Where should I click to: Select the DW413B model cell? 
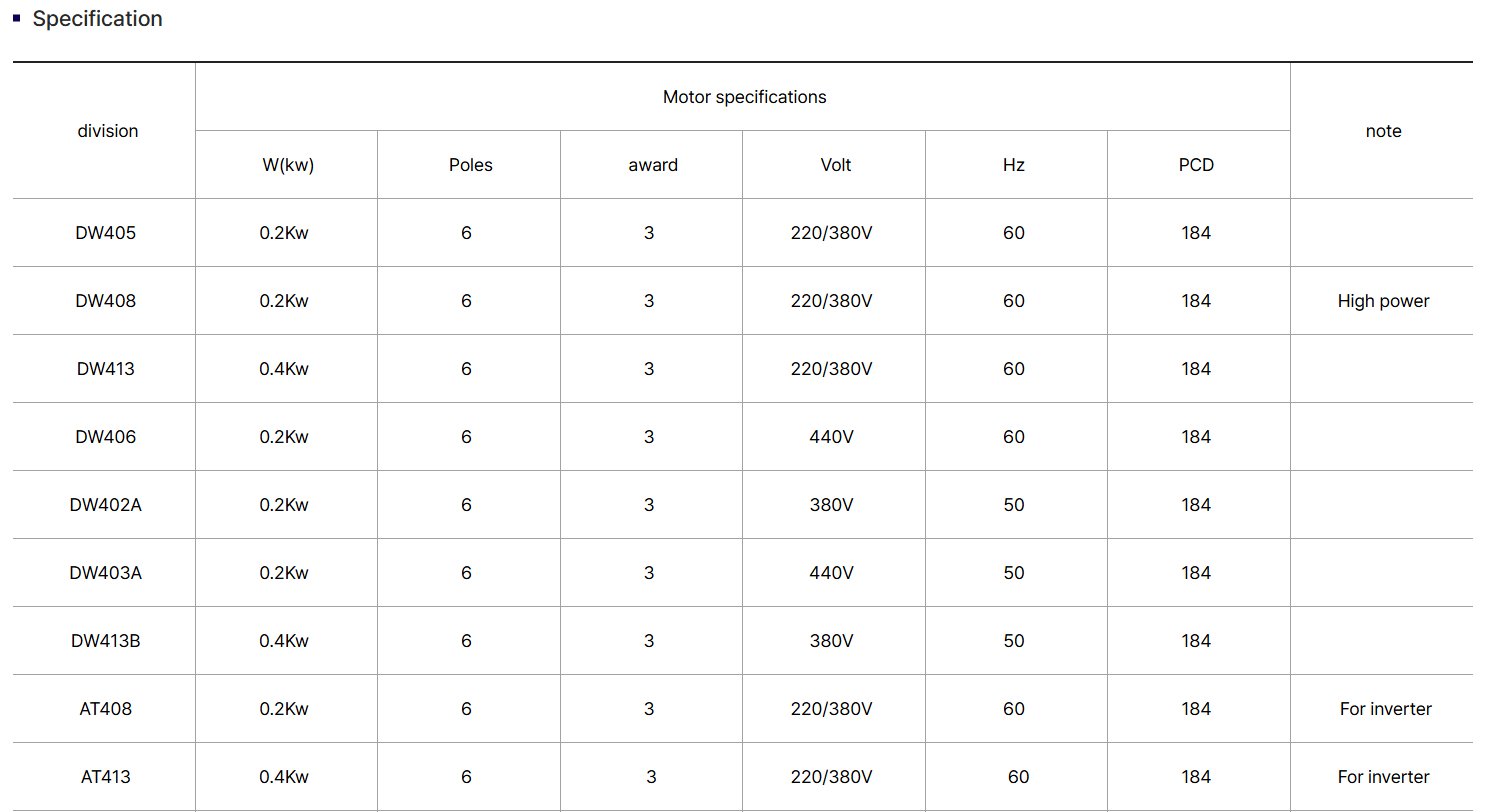106,641
